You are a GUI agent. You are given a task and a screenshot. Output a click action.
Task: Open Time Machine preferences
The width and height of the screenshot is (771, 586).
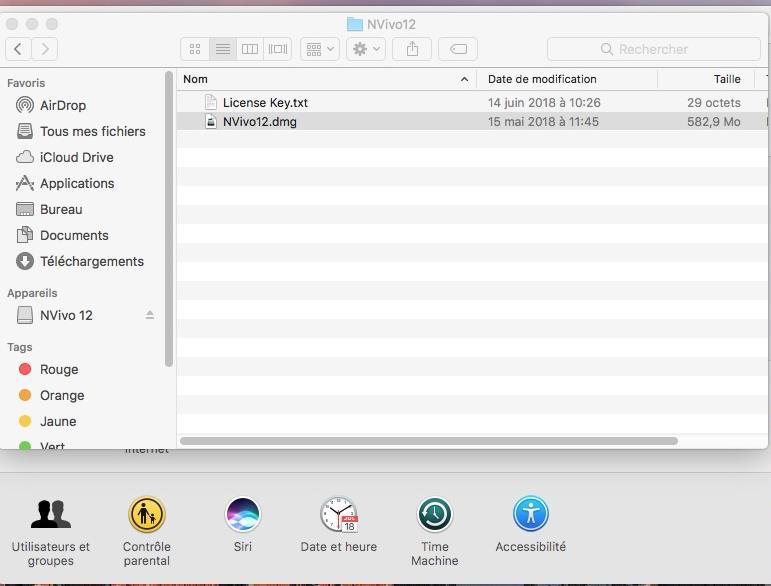click(434, 529)
